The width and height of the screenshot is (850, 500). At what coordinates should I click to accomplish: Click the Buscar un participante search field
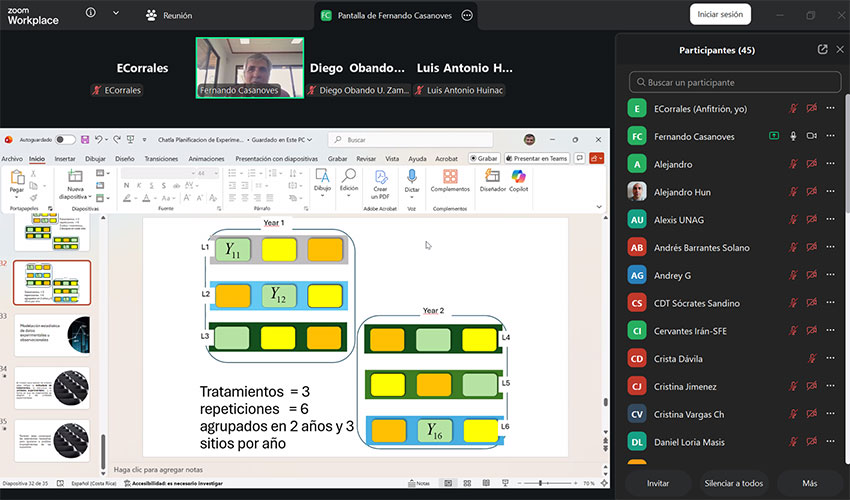click(734, 82)
